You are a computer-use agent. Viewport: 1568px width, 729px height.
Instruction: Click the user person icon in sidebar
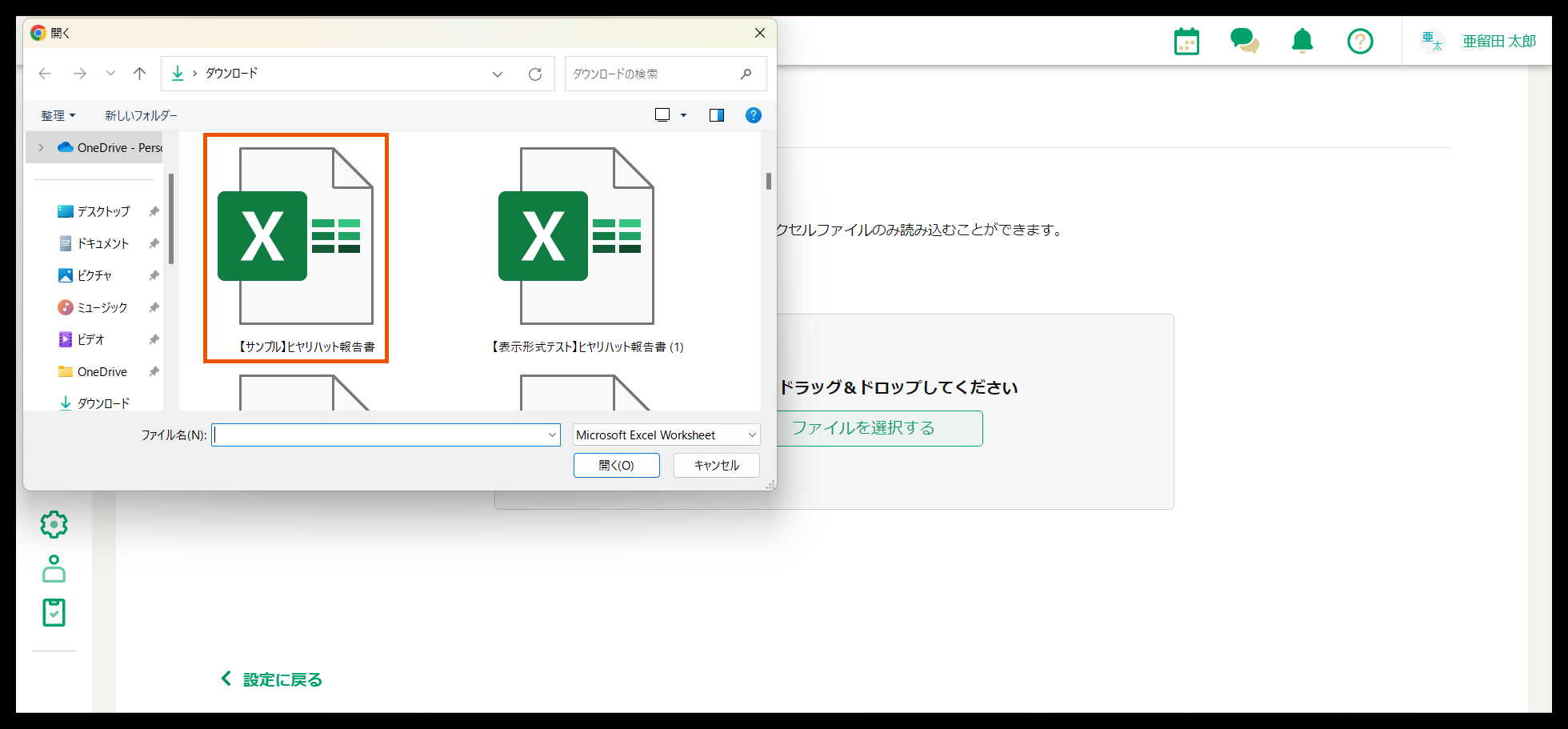click(54, 569)
